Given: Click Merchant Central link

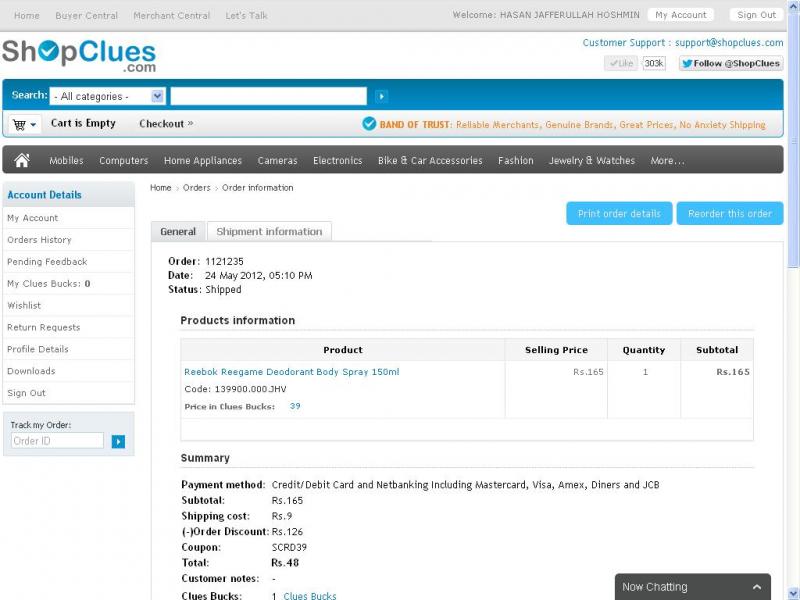Looking at the screenshot, I should coord(171,16).
